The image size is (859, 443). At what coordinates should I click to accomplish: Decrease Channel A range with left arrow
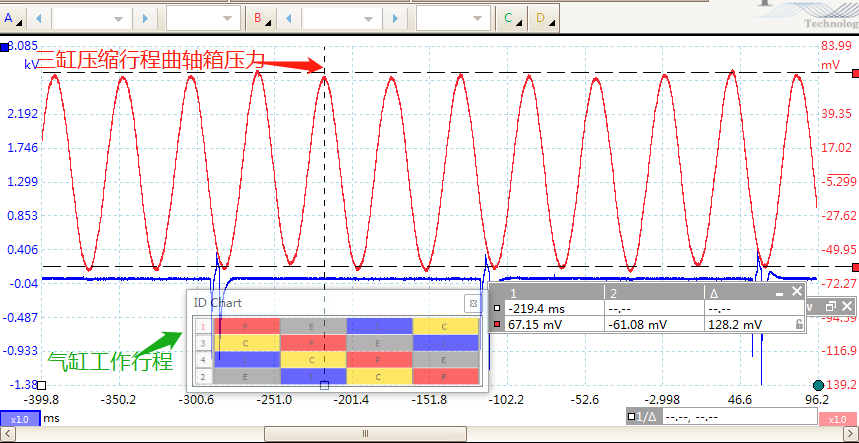[38, 19]
